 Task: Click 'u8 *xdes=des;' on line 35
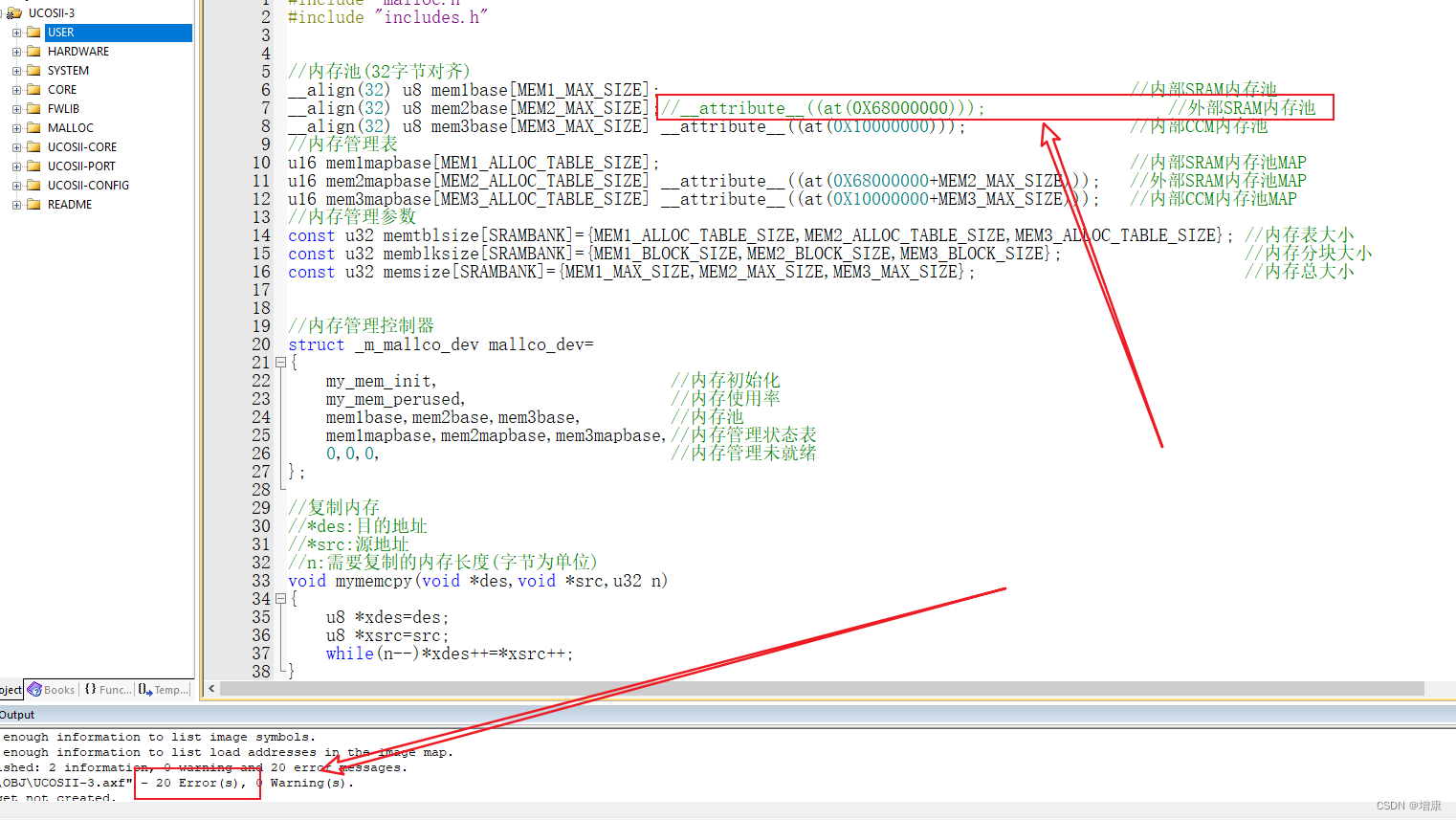tap(387, 617)
